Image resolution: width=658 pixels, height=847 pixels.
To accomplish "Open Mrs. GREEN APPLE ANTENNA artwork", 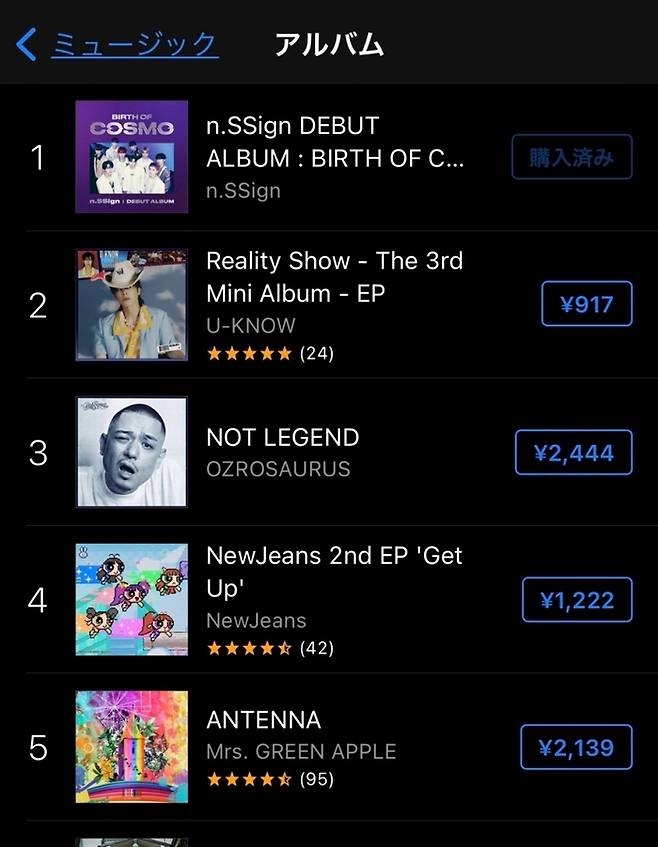I will (x=131, y=746).
